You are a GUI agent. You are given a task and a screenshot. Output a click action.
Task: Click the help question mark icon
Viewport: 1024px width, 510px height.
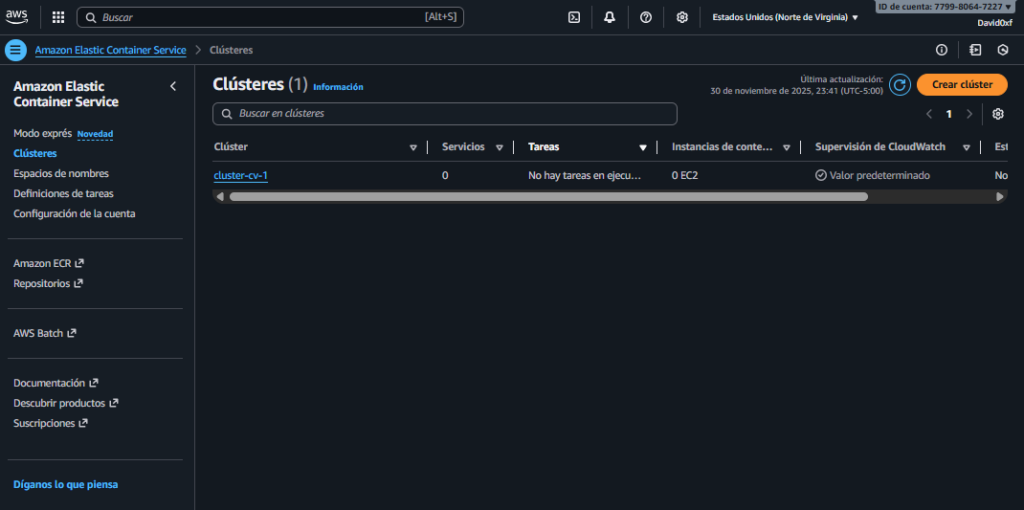click(646, 17)
